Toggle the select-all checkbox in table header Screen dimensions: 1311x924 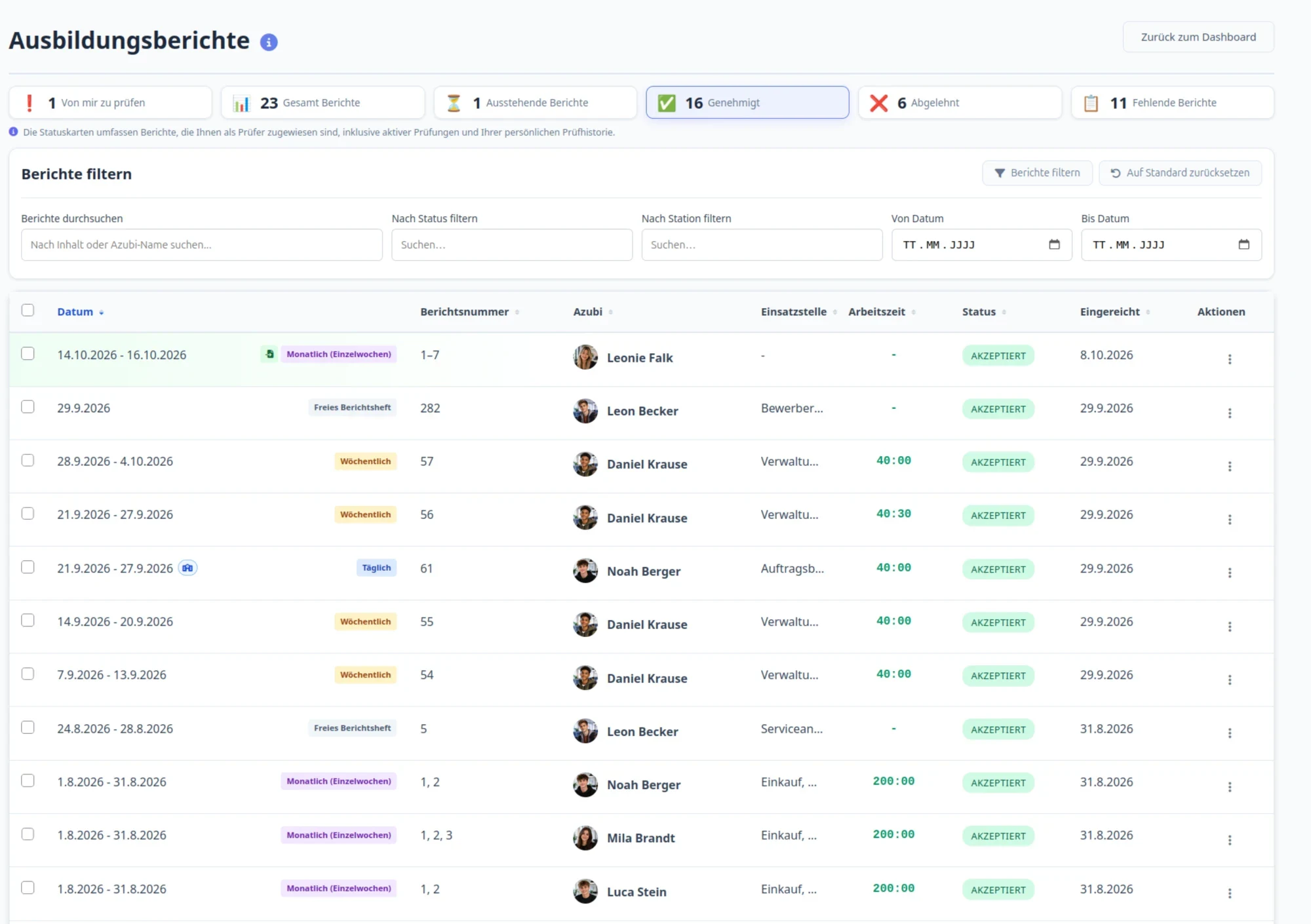28,310
